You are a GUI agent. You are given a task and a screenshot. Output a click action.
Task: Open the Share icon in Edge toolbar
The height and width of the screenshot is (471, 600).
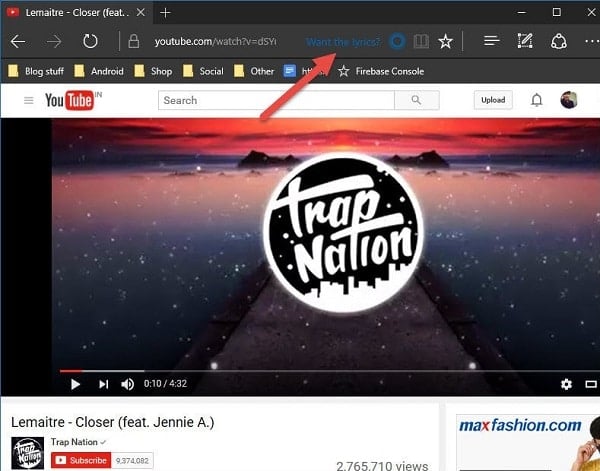(559, 41)
